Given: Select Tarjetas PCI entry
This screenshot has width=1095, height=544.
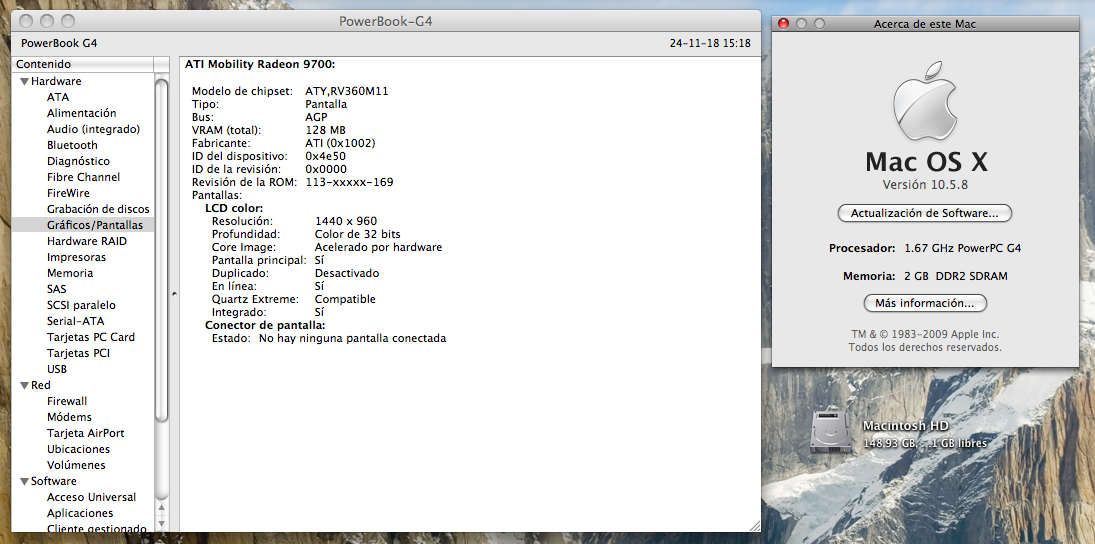Looking at the screenshot, I should point(78,353).
